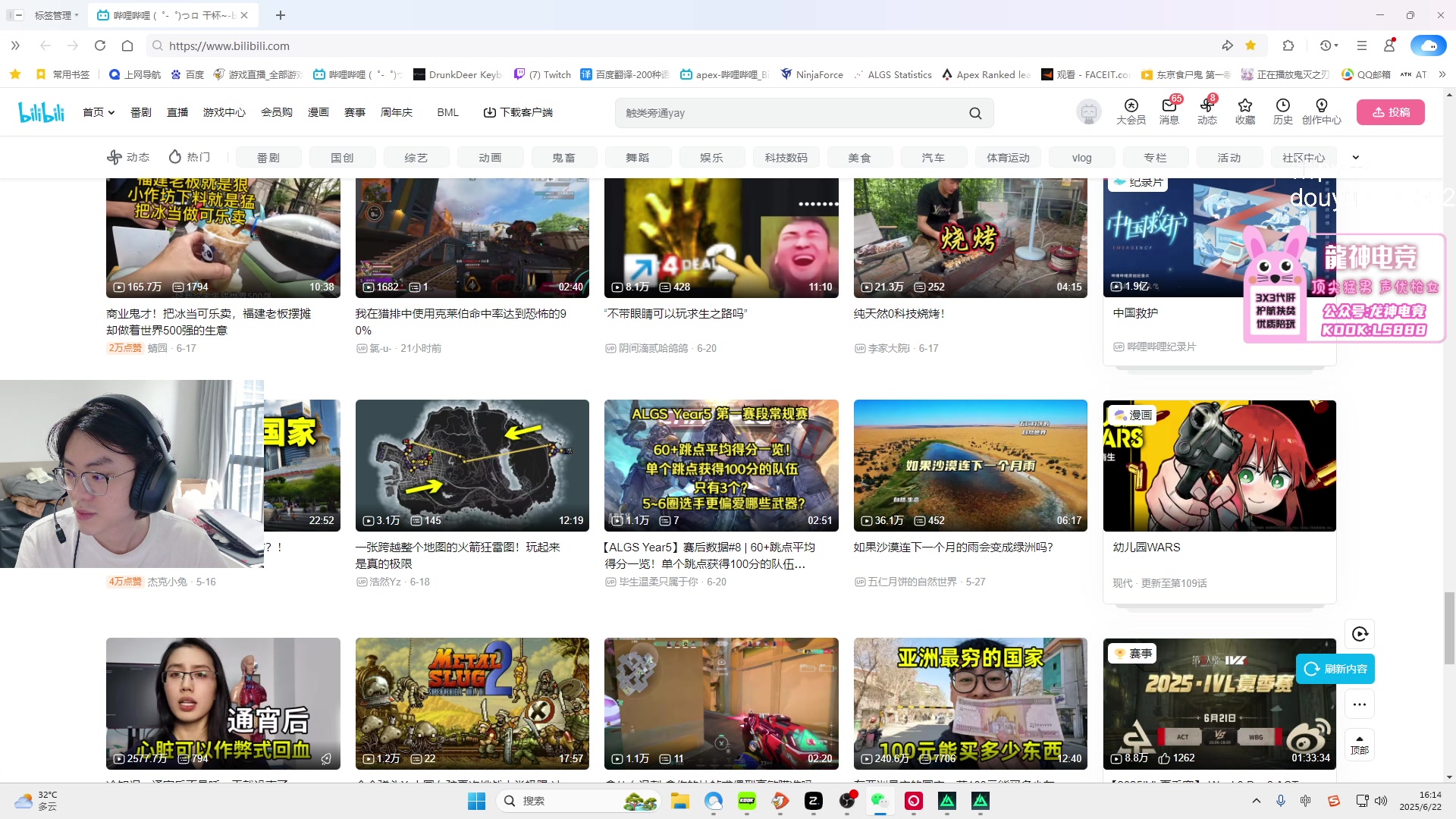Viewport: 1456px width, 819px height.
Task: Open the 火箭狂雷图 map video title
Action: point(458,555)
